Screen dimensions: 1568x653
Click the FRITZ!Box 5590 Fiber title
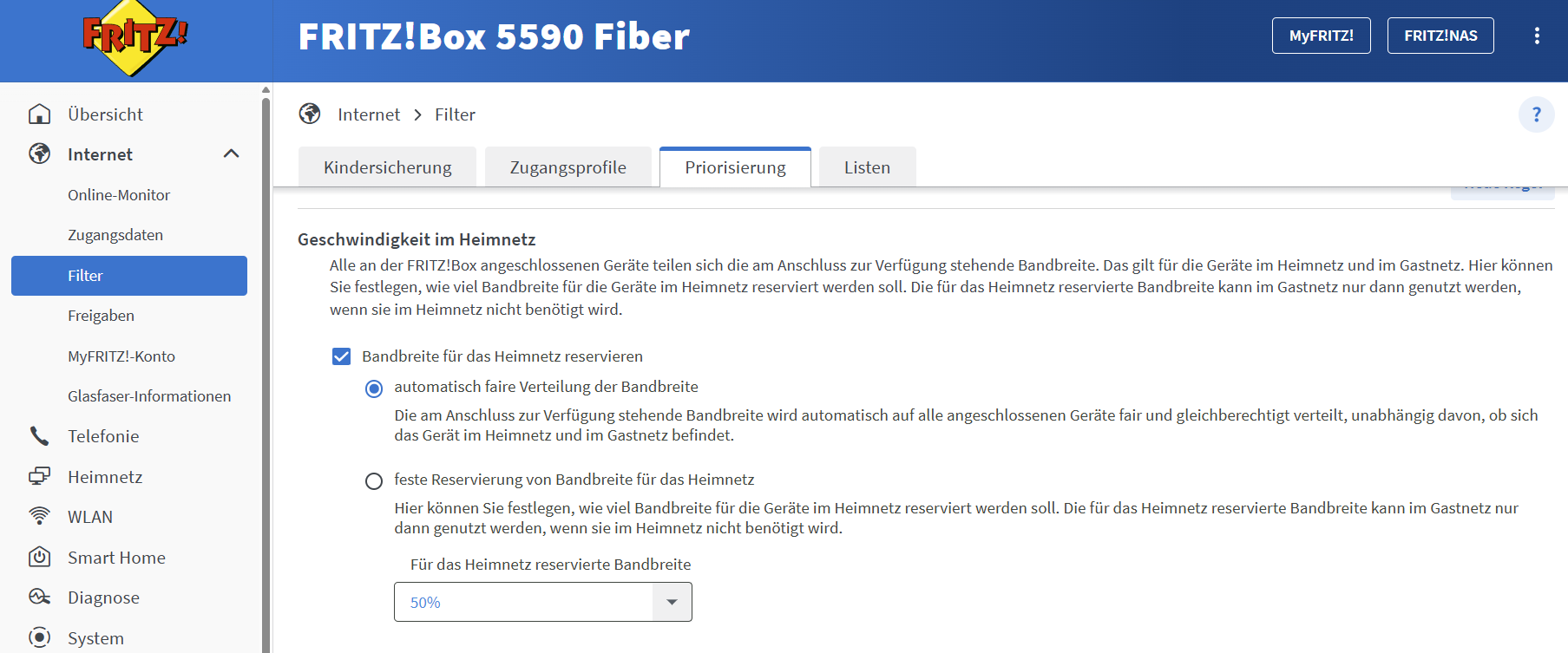(x=494, y=36)
